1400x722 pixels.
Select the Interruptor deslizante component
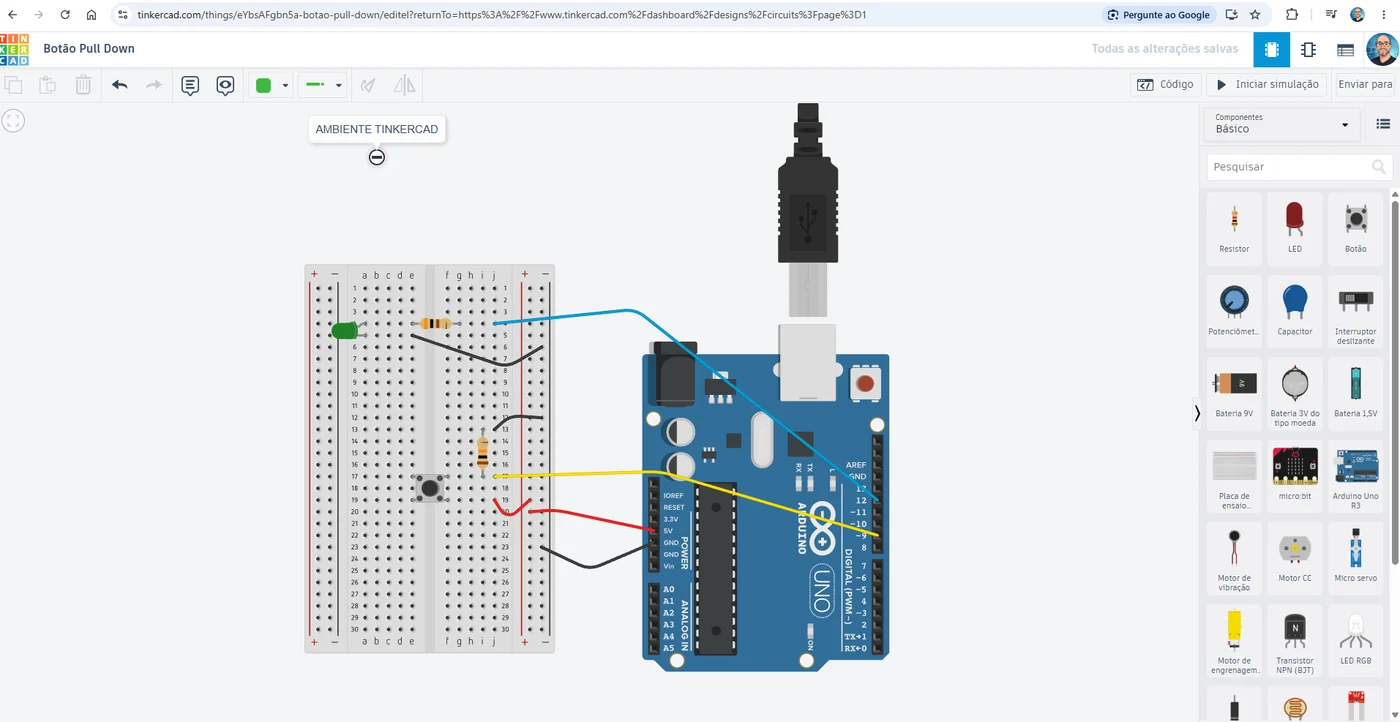click(x=1355, y=311)
